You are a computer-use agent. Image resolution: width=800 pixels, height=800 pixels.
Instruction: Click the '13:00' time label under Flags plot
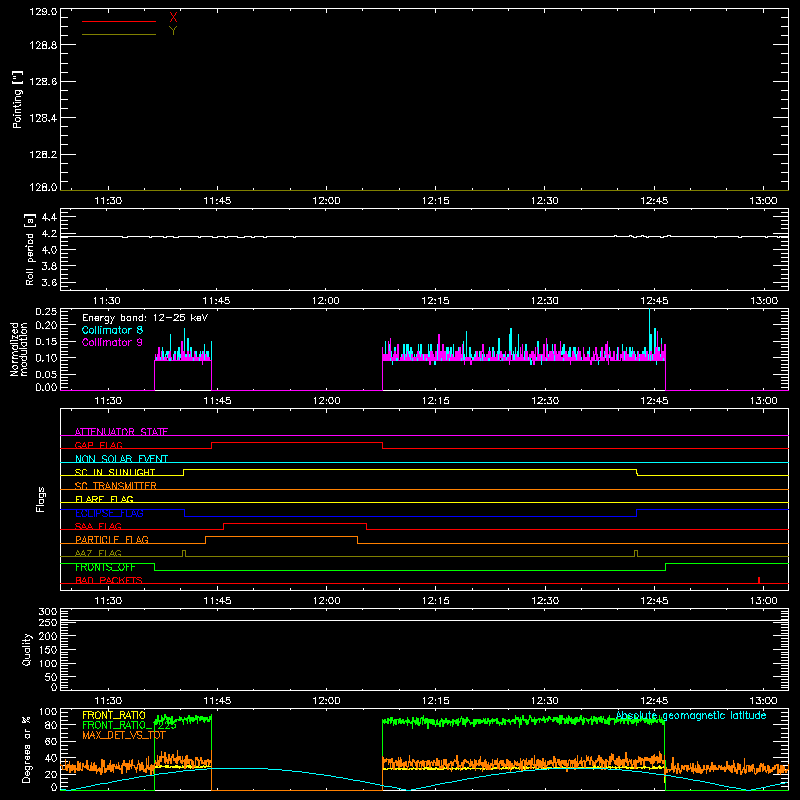point(763,601)
